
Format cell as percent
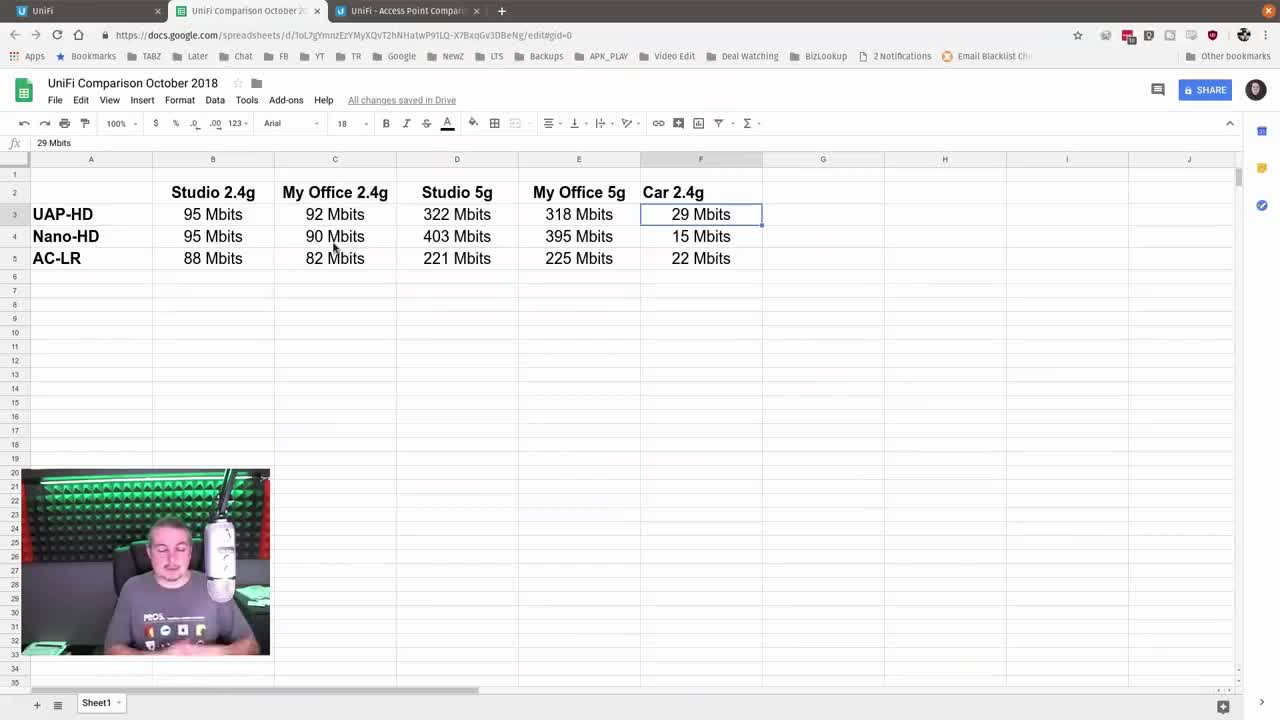click(x=175, y=123)
